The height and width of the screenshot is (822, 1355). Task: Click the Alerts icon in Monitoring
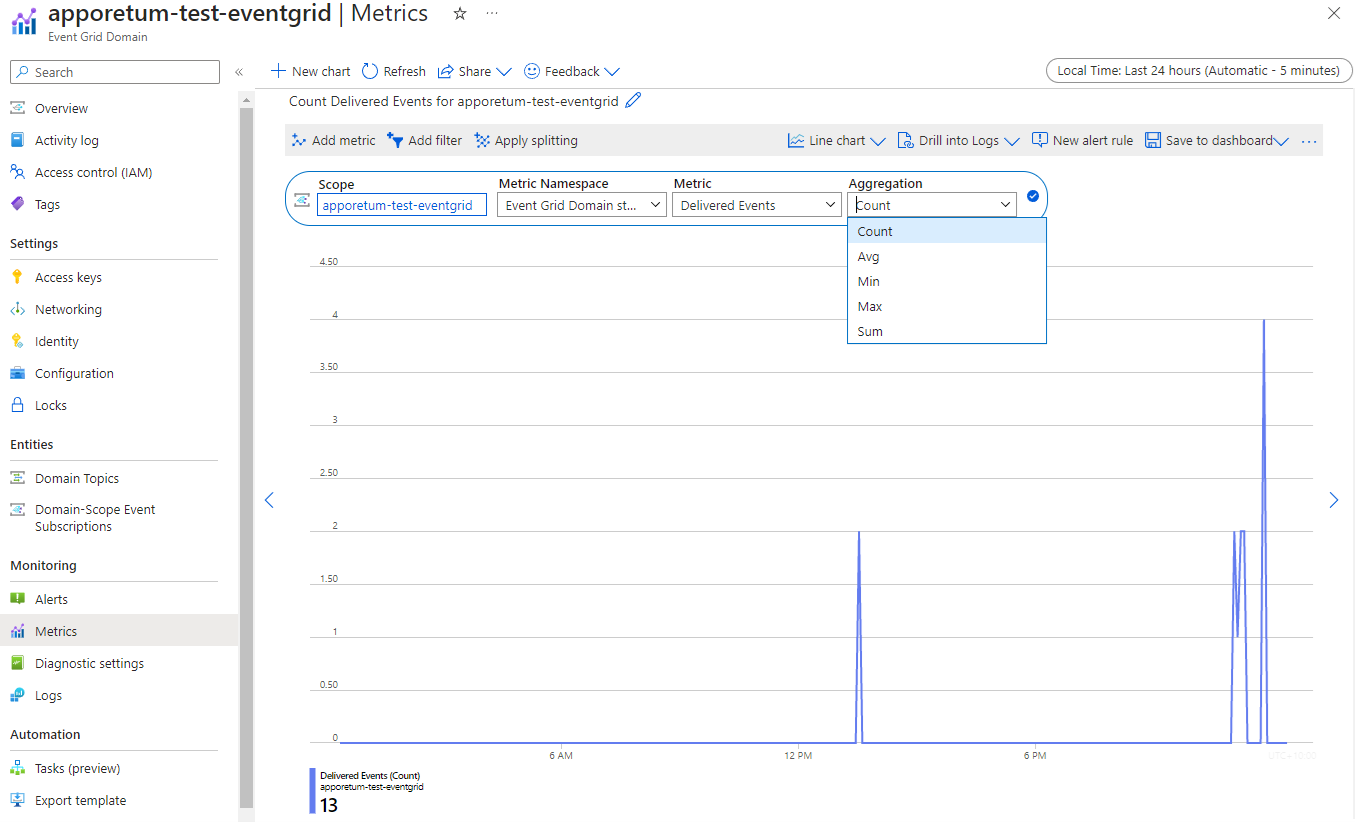[17, 599]
